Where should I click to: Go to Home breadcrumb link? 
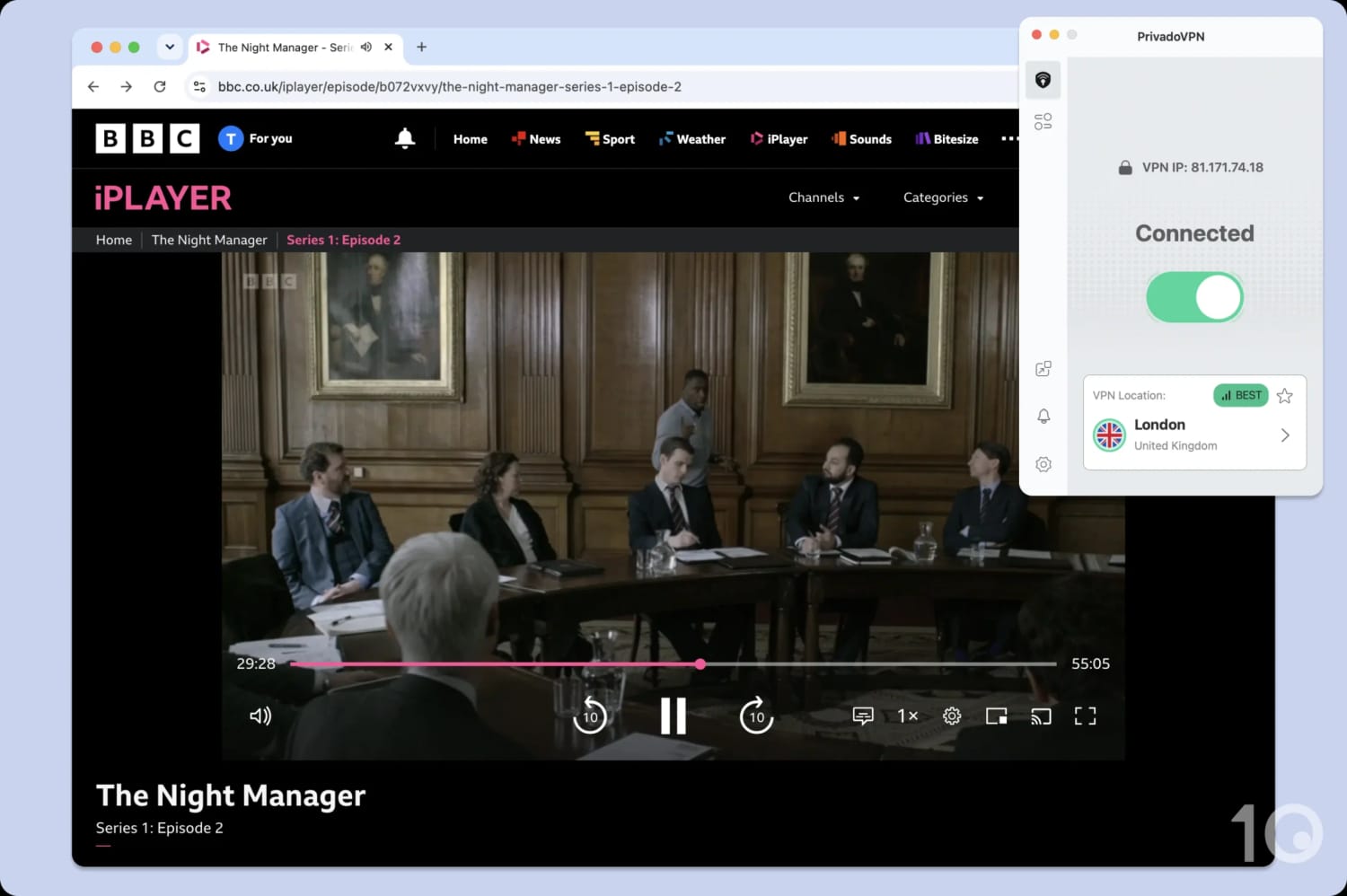114,240
